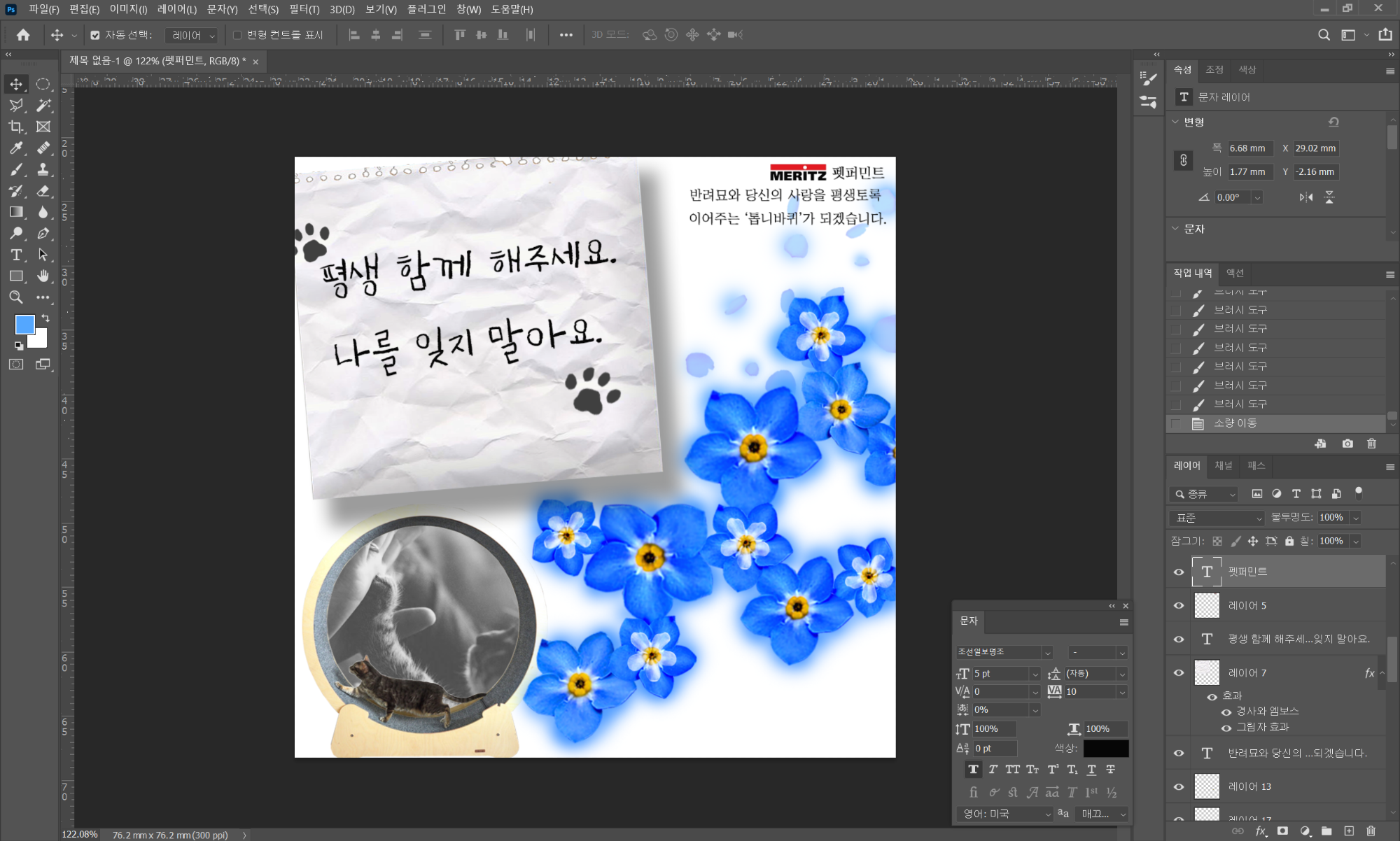Switch to the 조정 tab

coord(1214,70)
